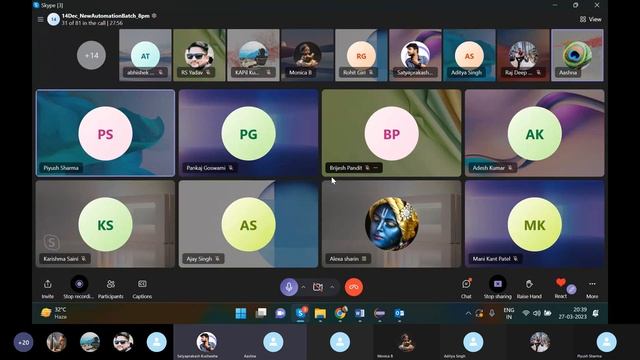The width and height of the screenshot is (640, 360).
Task: Open clock showing 20:39 27-03-2023
Action: click(x=572, y=313)
